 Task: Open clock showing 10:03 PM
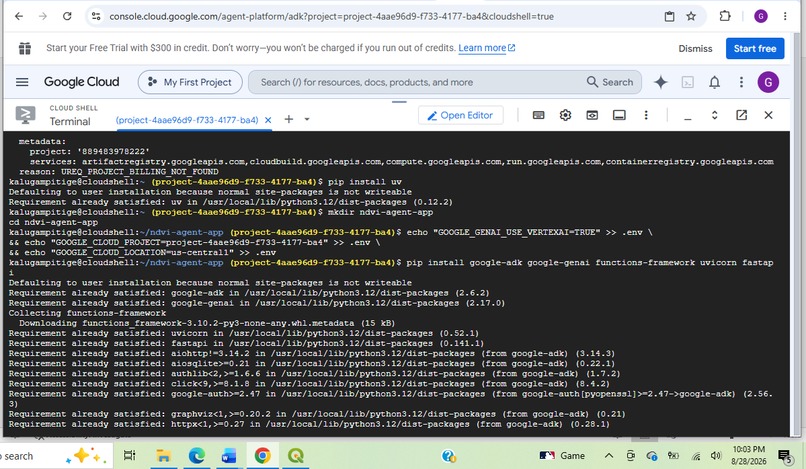click(748, 456)
